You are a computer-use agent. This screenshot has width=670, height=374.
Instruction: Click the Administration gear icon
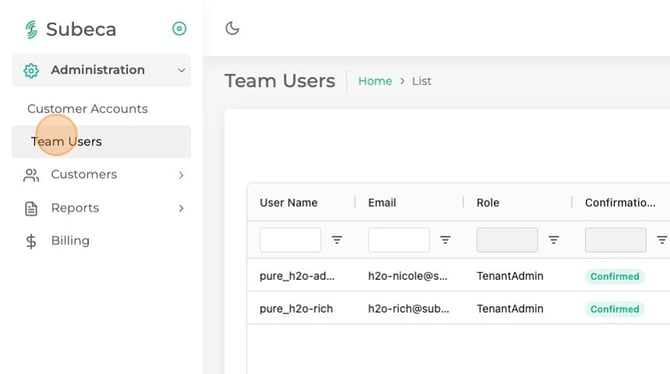click(x=31, y=71)
